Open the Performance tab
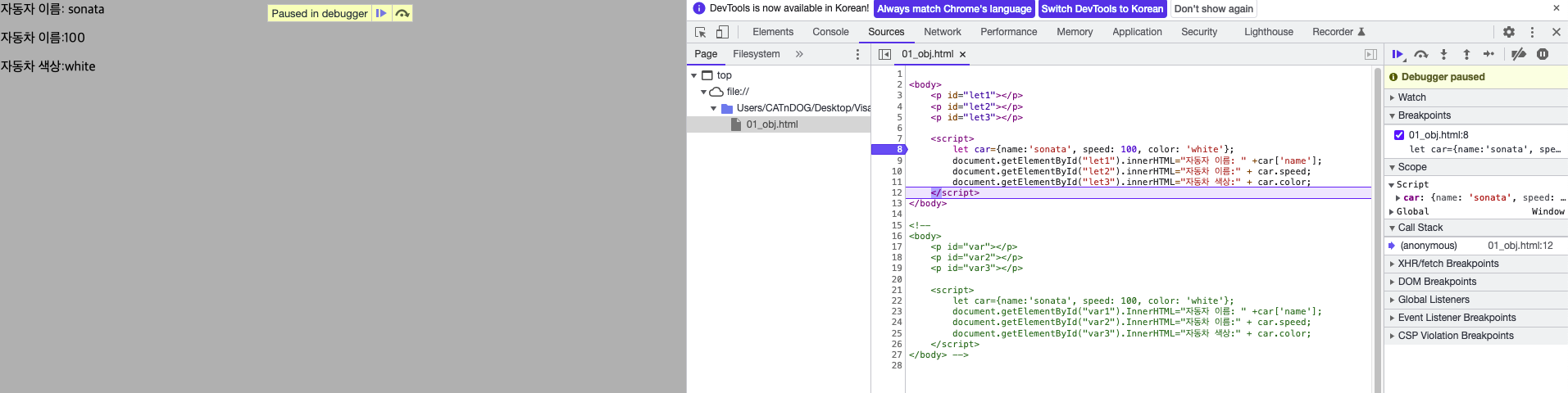Image resolution: width=1568 pixels, height=393 pixels. (1009, 32)
